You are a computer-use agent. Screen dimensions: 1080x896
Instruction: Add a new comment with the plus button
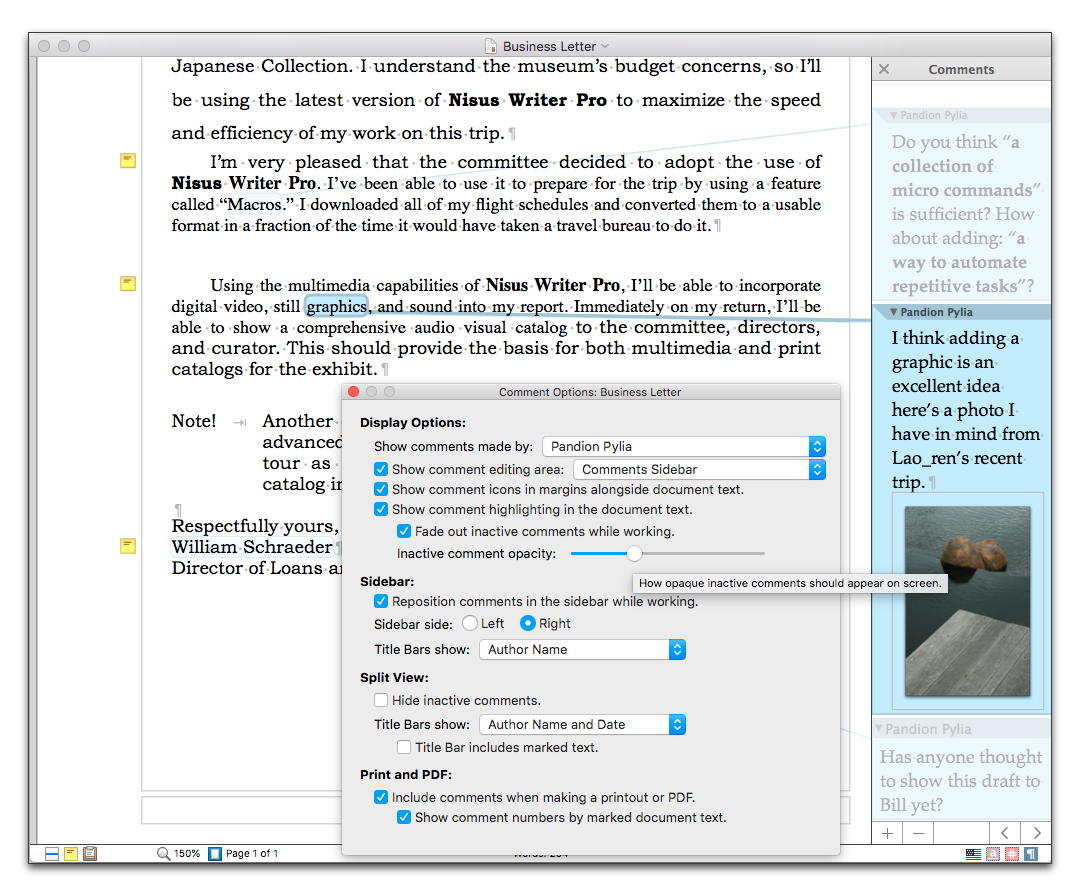[x=887, y=833]
